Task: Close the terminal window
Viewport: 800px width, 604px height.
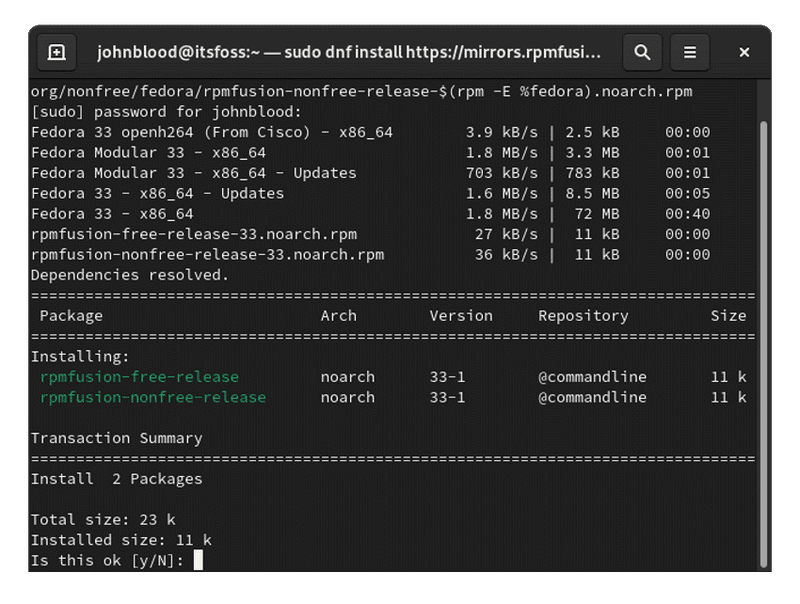Action: click(745, 51)
